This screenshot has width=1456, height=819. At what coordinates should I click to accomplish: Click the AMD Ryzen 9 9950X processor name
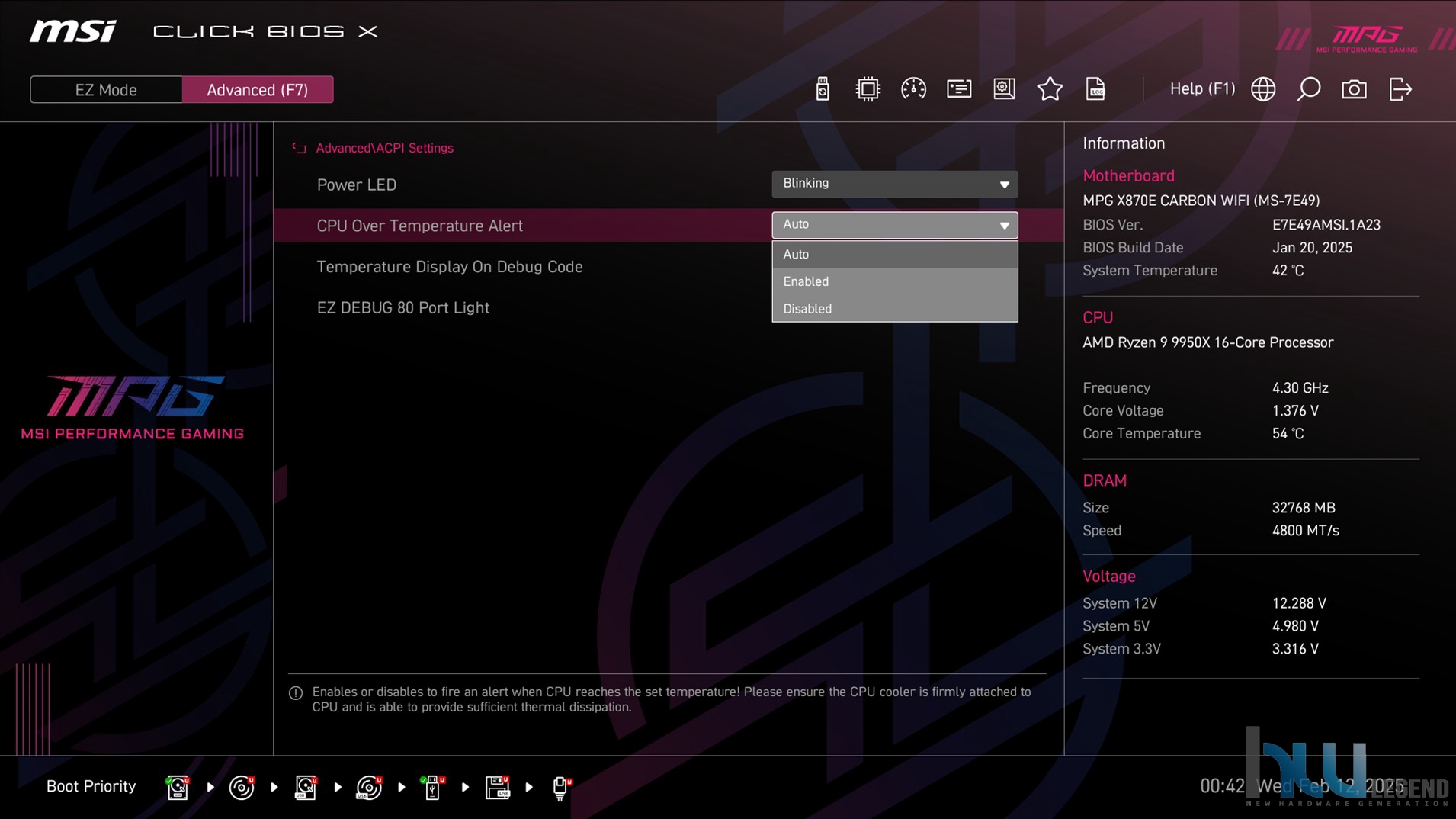click(1207, 342)
